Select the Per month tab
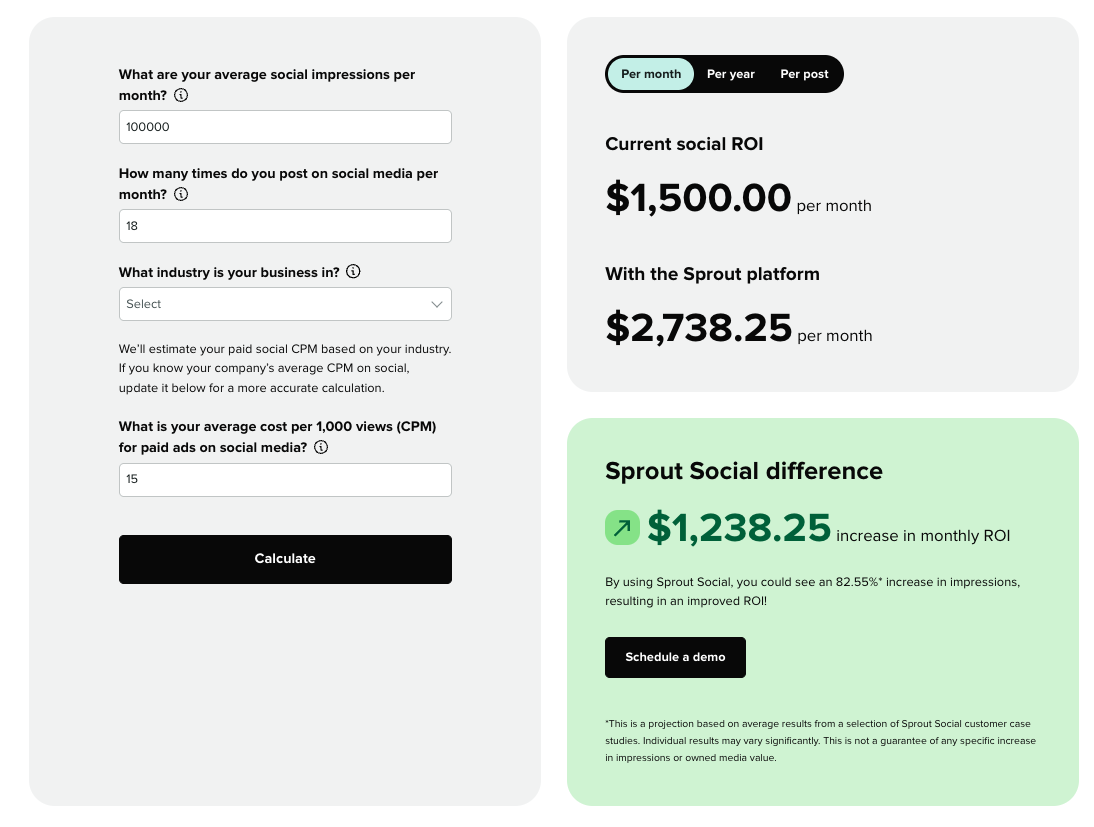This screenshot has width=1094, height=827. click(x=651, y=73)
